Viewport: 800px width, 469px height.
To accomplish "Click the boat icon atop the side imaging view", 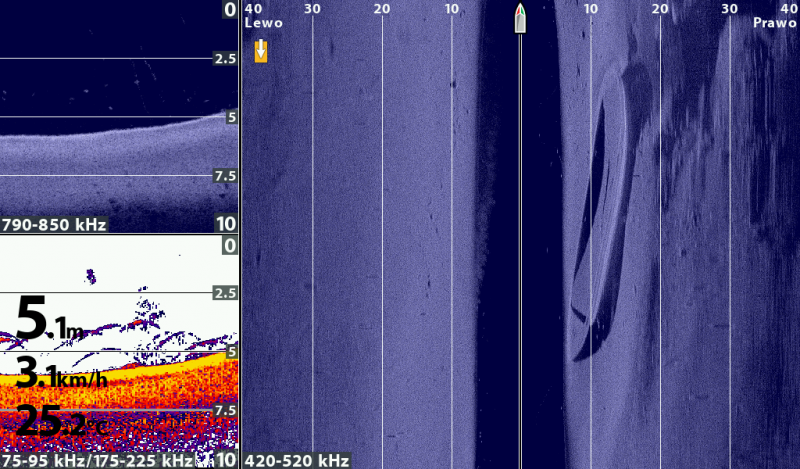I will click(x=520, y=18).
